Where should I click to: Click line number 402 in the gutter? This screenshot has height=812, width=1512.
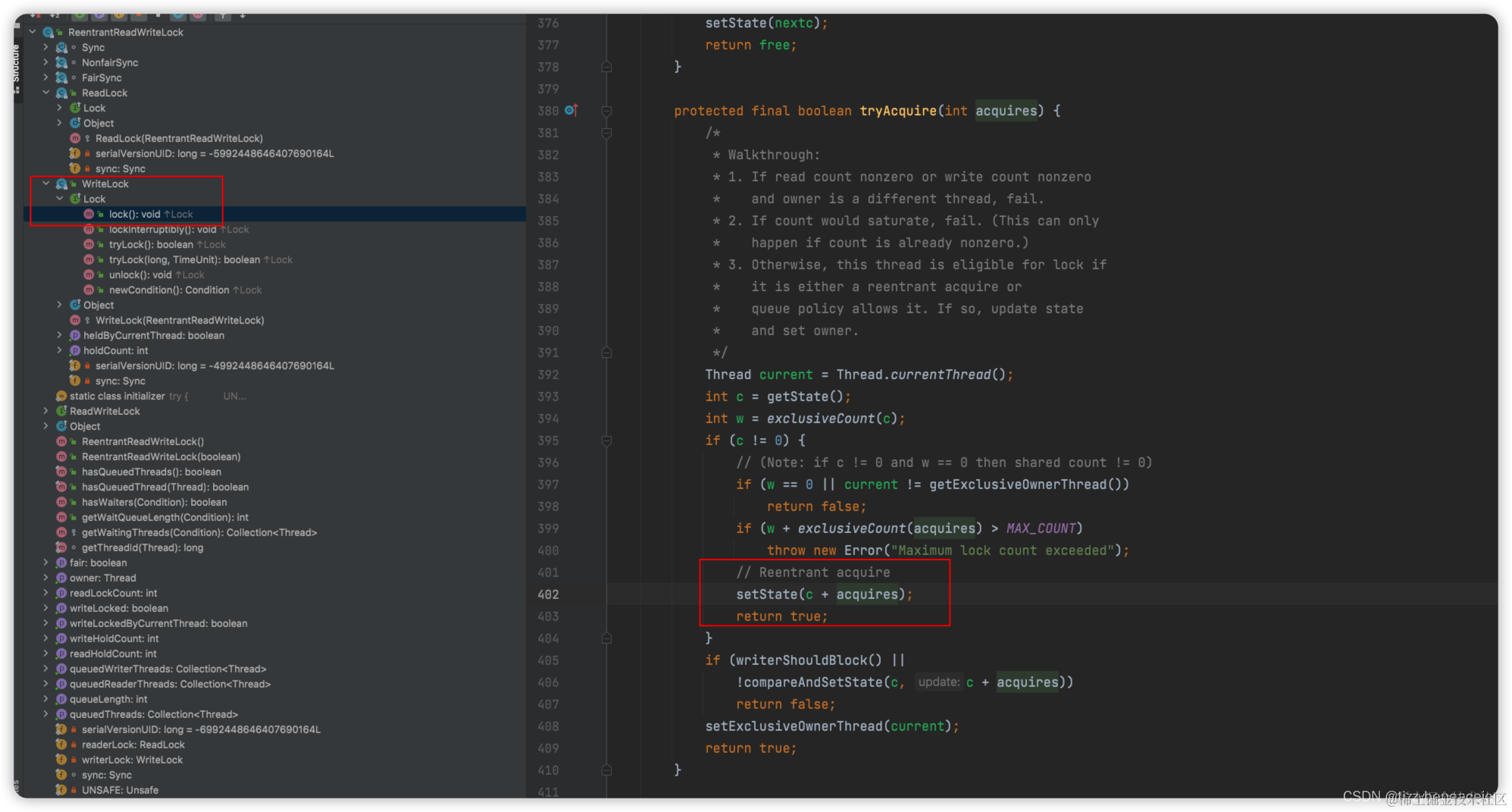(548, 594)
